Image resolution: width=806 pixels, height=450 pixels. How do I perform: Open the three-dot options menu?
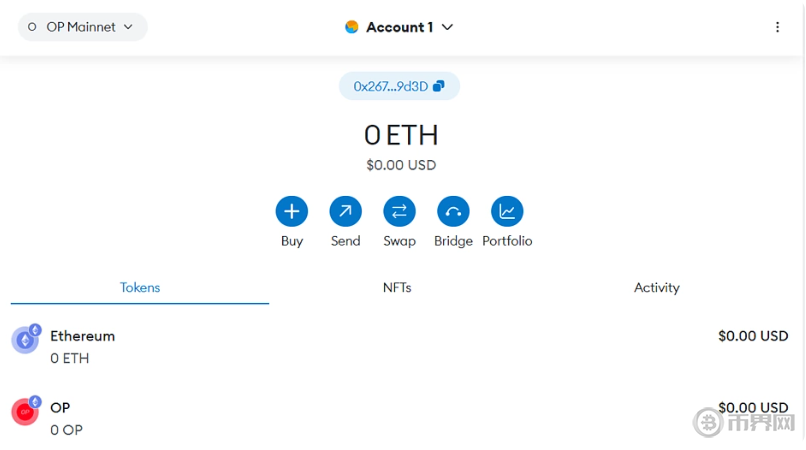pyautogui.click(x=777, y=27)
